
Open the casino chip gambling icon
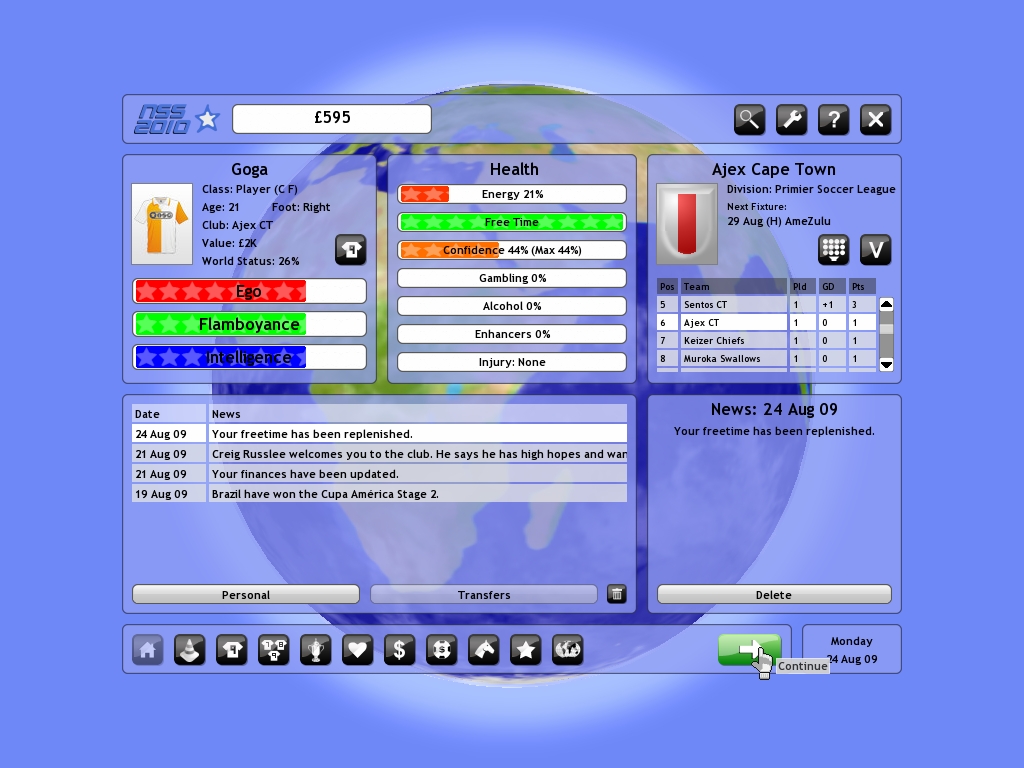442,650
